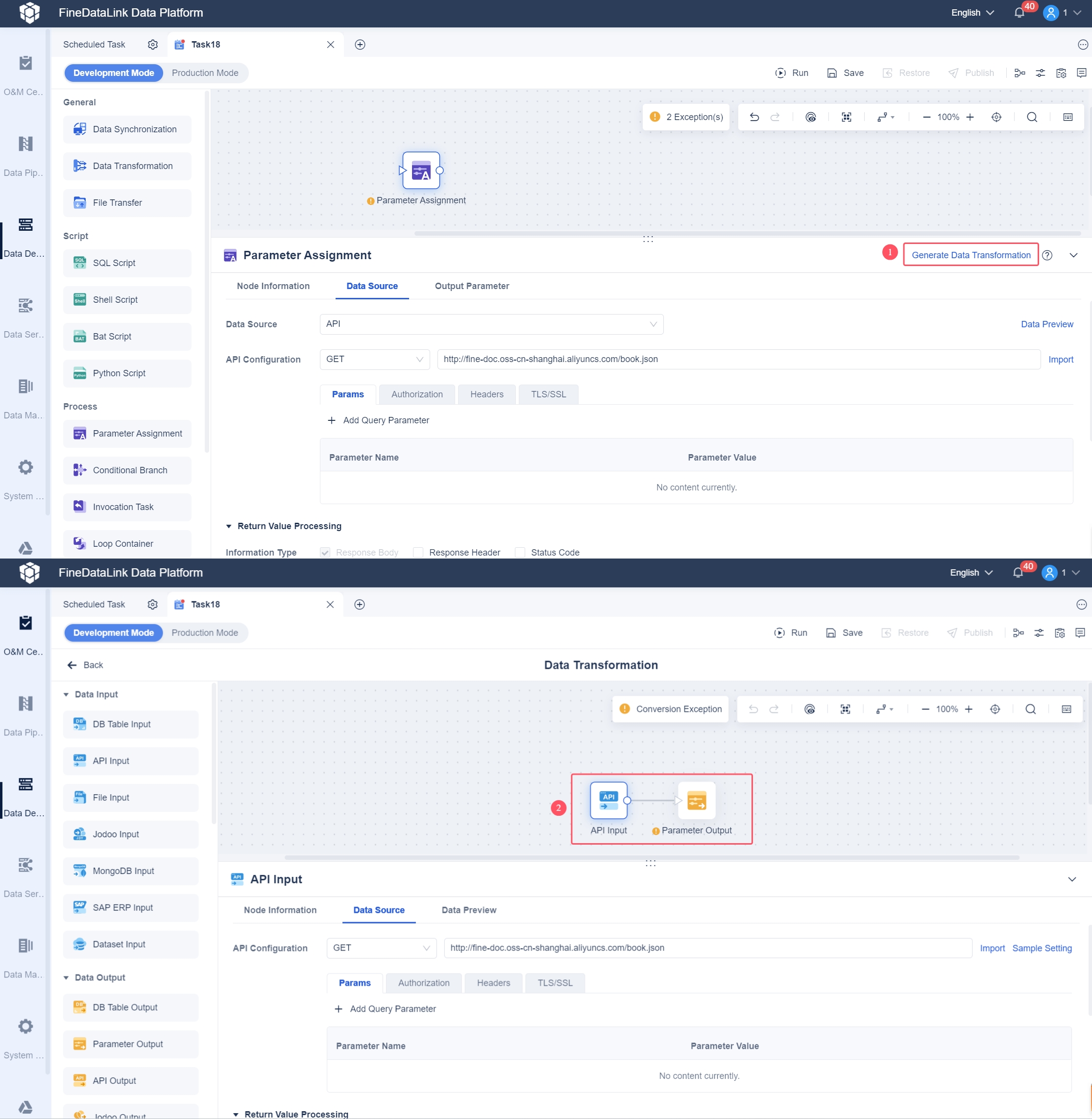Click Back arrow in Data Transformation view

click(72, 665)
